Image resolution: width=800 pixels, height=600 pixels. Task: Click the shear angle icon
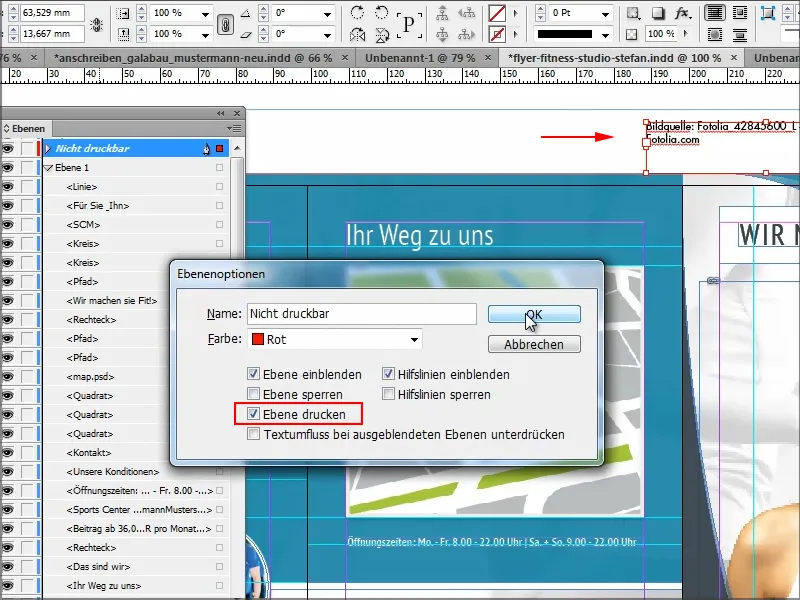click(246, 35)
